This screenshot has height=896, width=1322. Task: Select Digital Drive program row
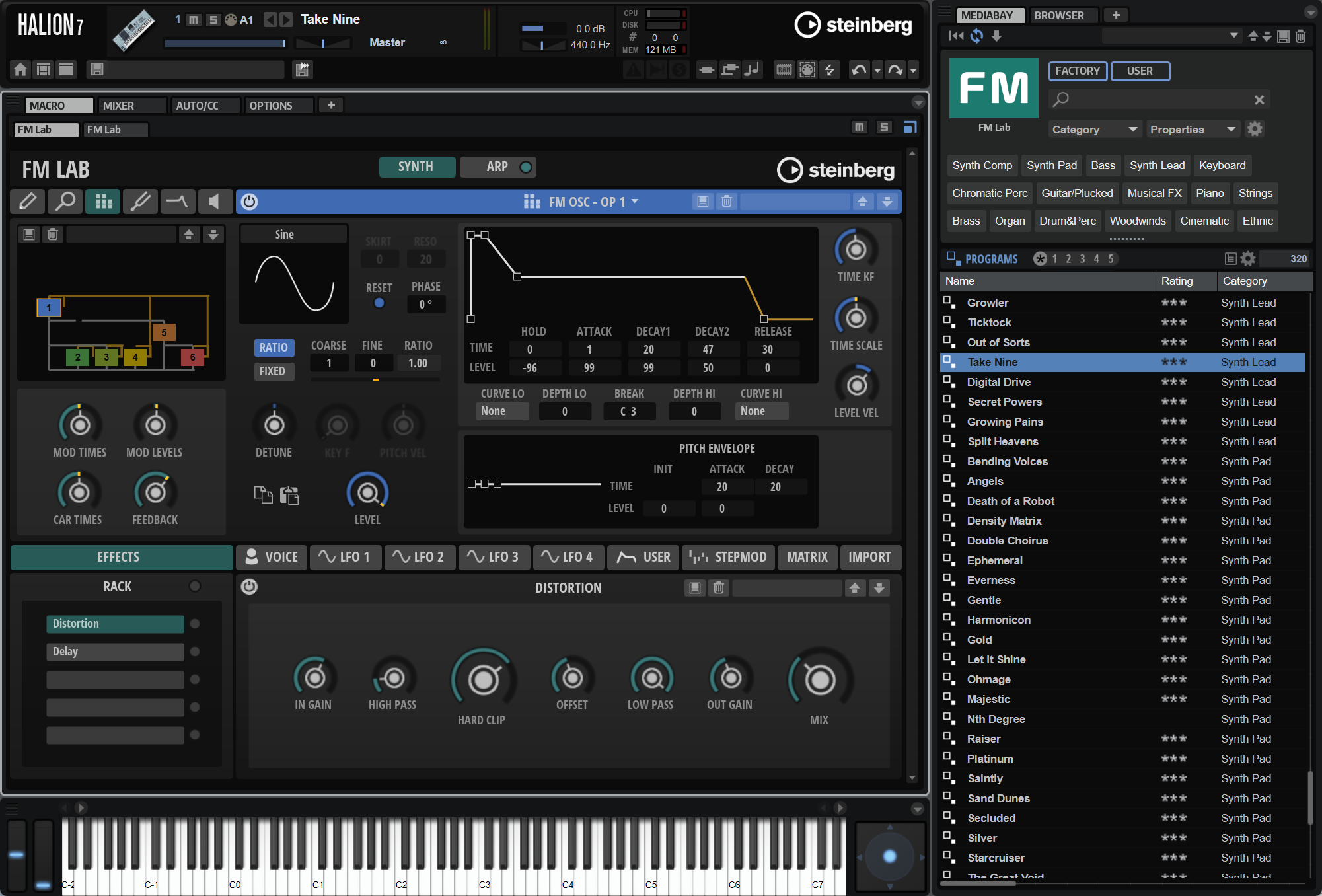1122,382
